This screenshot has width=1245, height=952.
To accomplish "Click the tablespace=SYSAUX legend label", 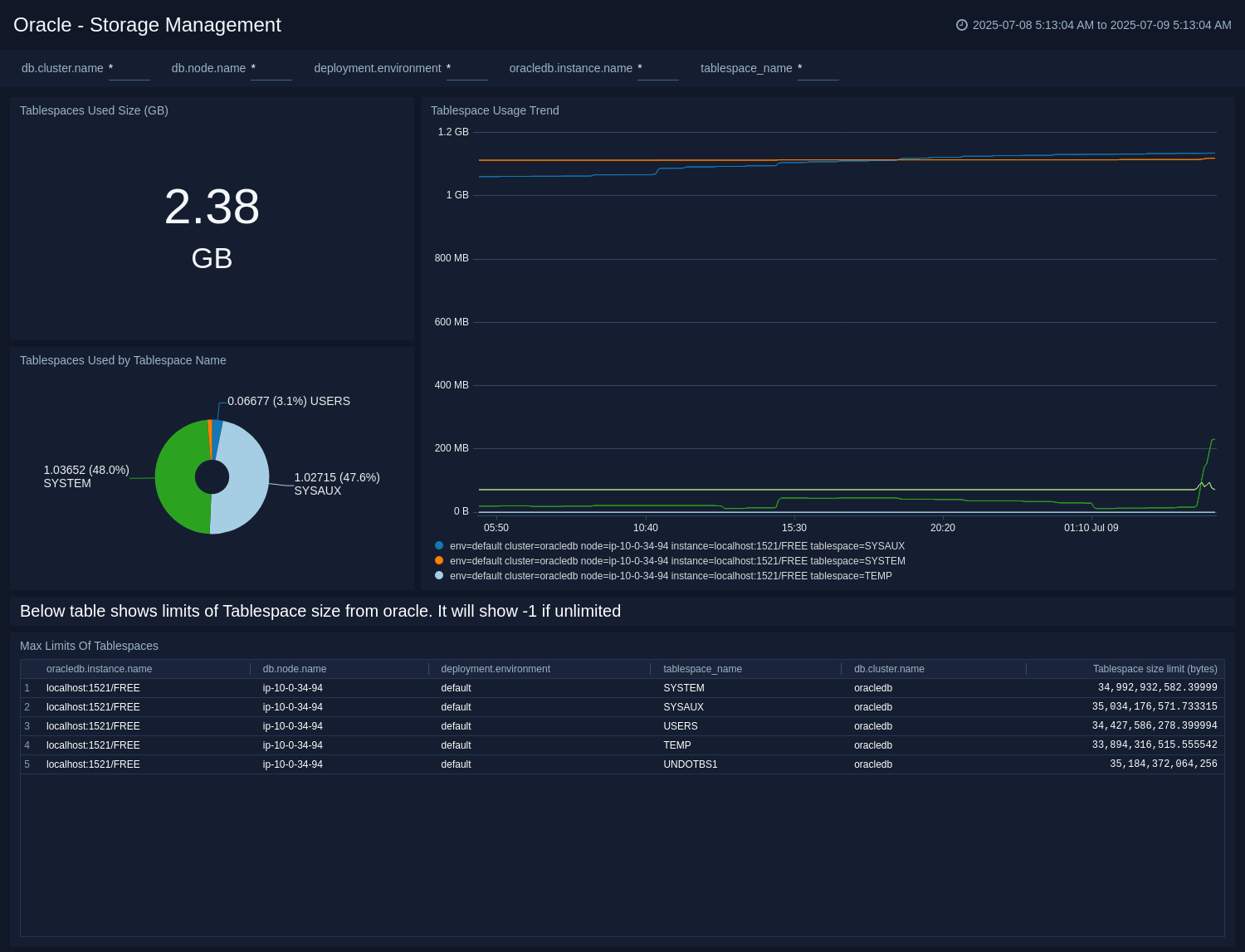I will click(x=677, y=546).
